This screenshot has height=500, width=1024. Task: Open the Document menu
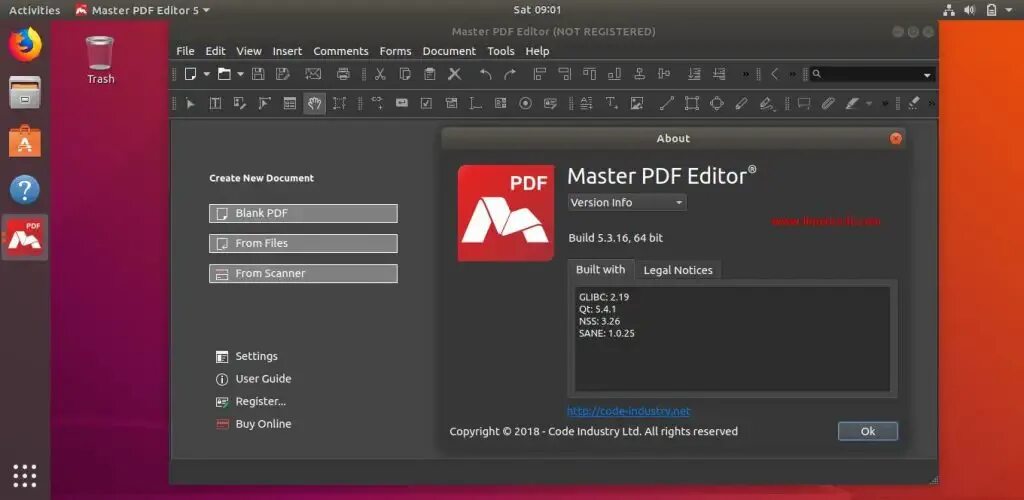[449, 51]
